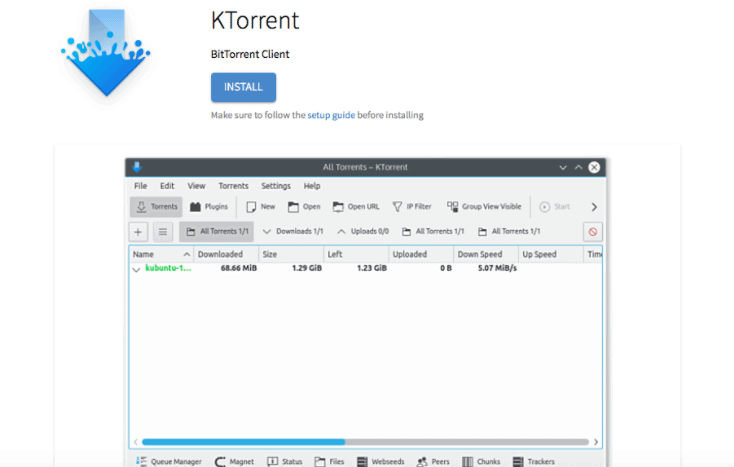The width and height of the screenshot is (734, 467).
Task: Open the Queue Manager panel
Action: point(169,461)
